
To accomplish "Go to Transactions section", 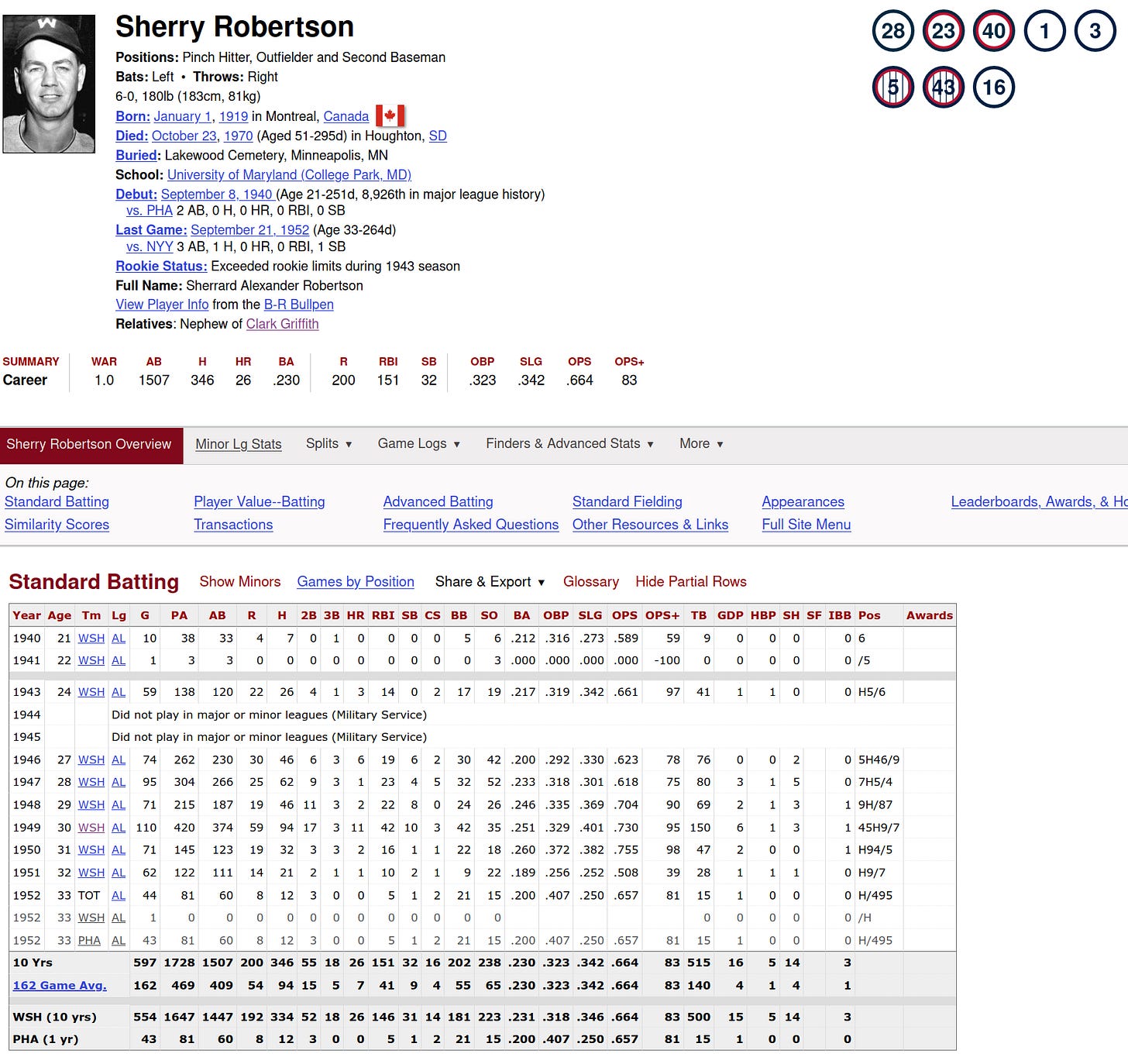I will (233, 525).
